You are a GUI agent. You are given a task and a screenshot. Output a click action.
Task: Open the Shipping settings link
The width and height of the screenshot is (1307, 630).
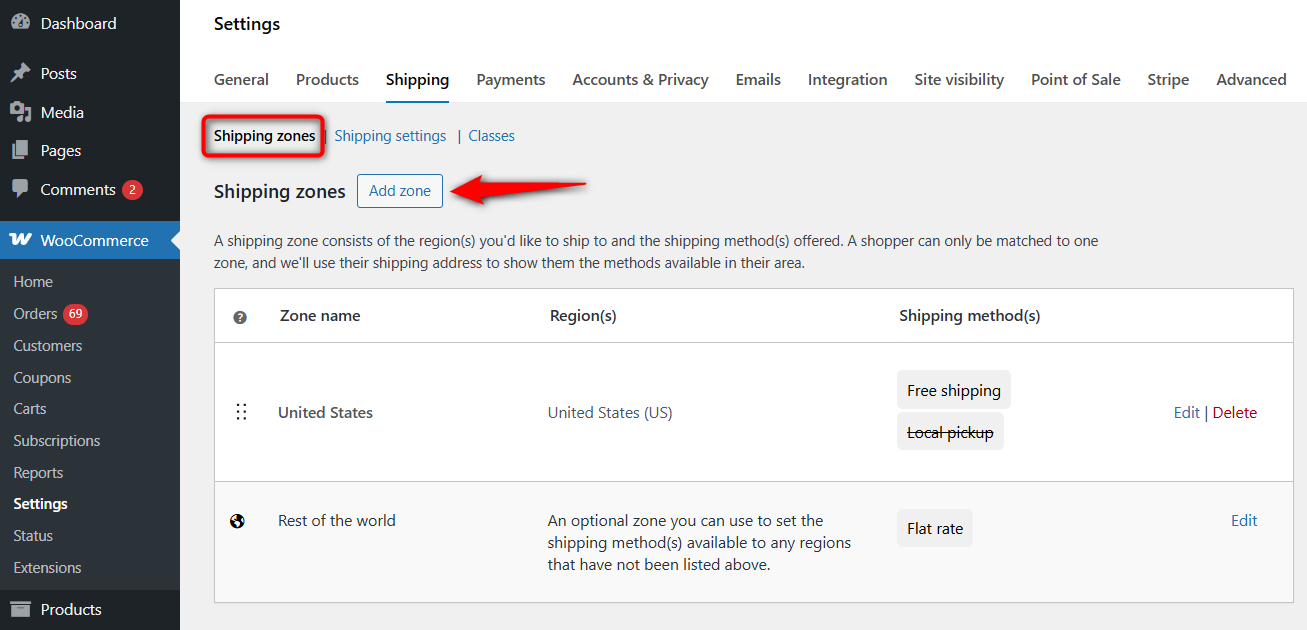click(390, 135)
